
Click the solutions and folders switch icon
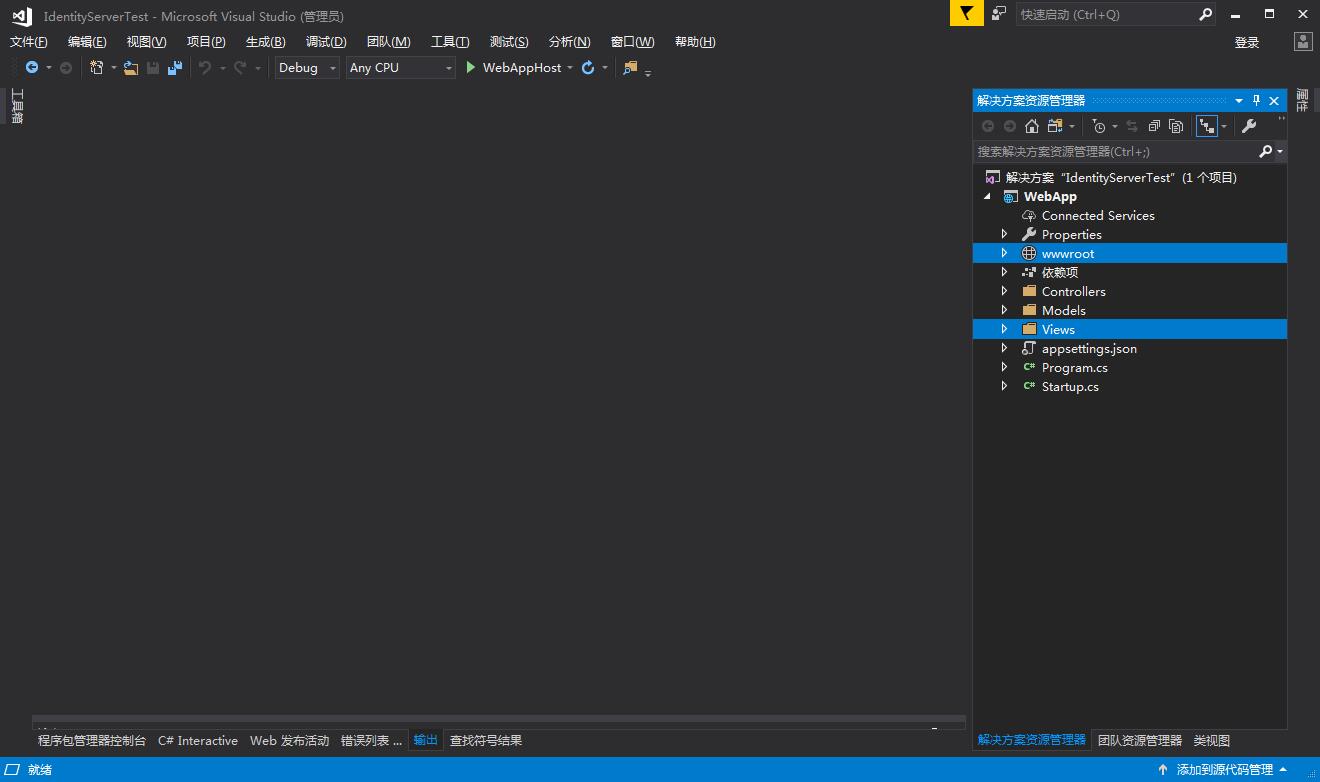(1055, 126)
